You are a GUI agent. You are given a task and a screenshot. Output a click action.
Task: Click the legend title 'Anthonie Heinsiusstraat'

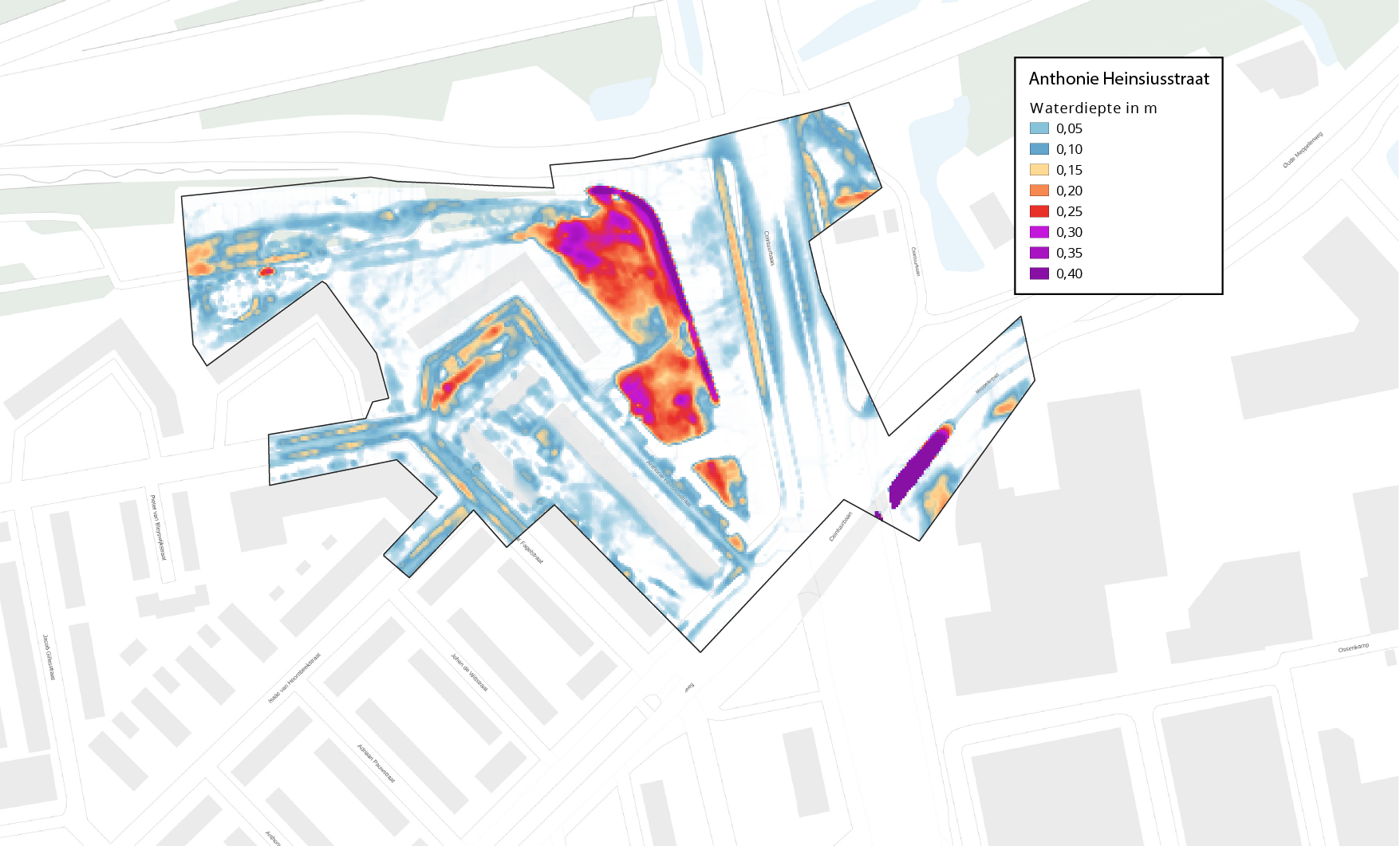[1118, 78]
